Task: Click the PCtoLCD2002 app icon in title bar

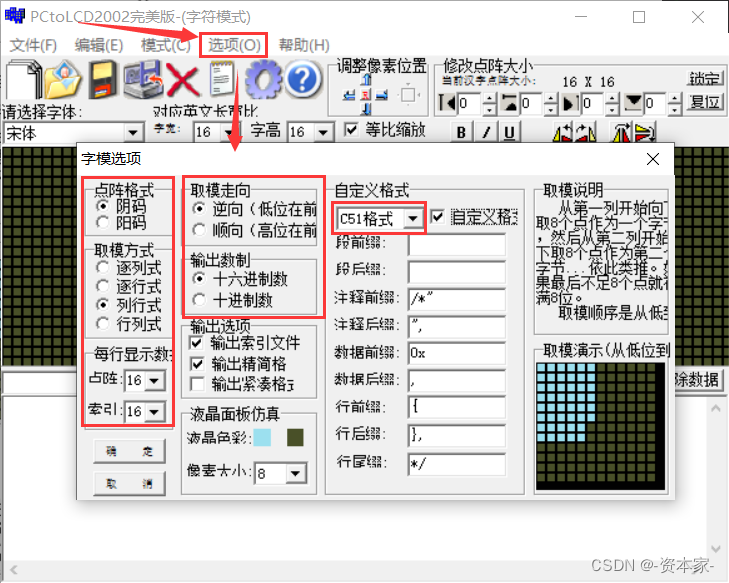Action: (14, 15)
